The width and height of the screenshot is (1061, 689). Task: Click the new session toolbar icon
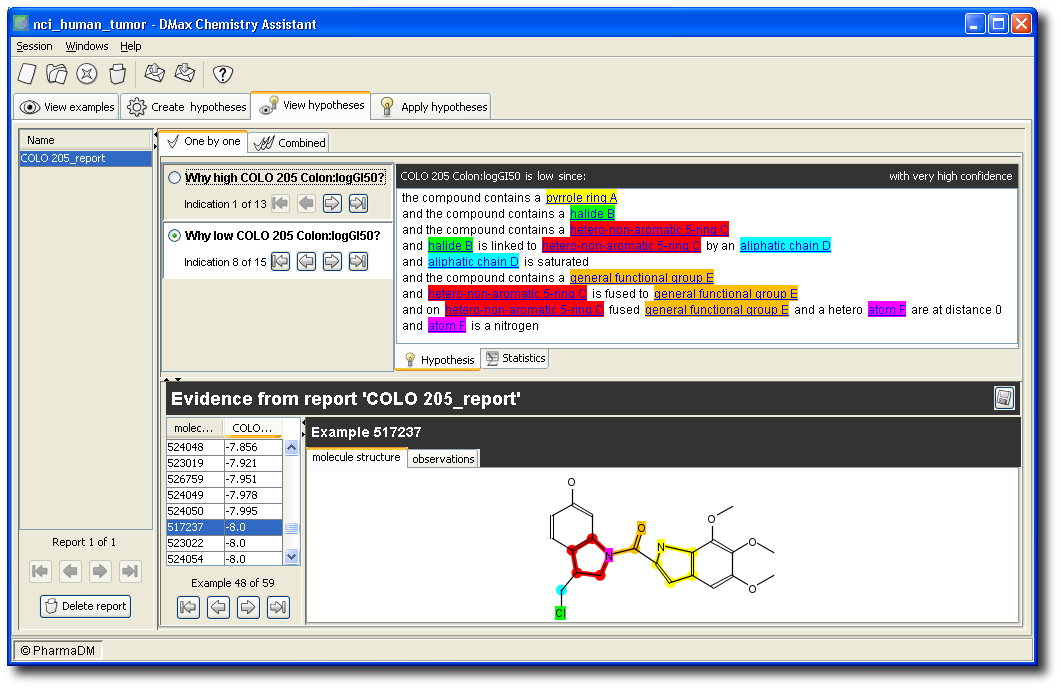click(28, 73)
